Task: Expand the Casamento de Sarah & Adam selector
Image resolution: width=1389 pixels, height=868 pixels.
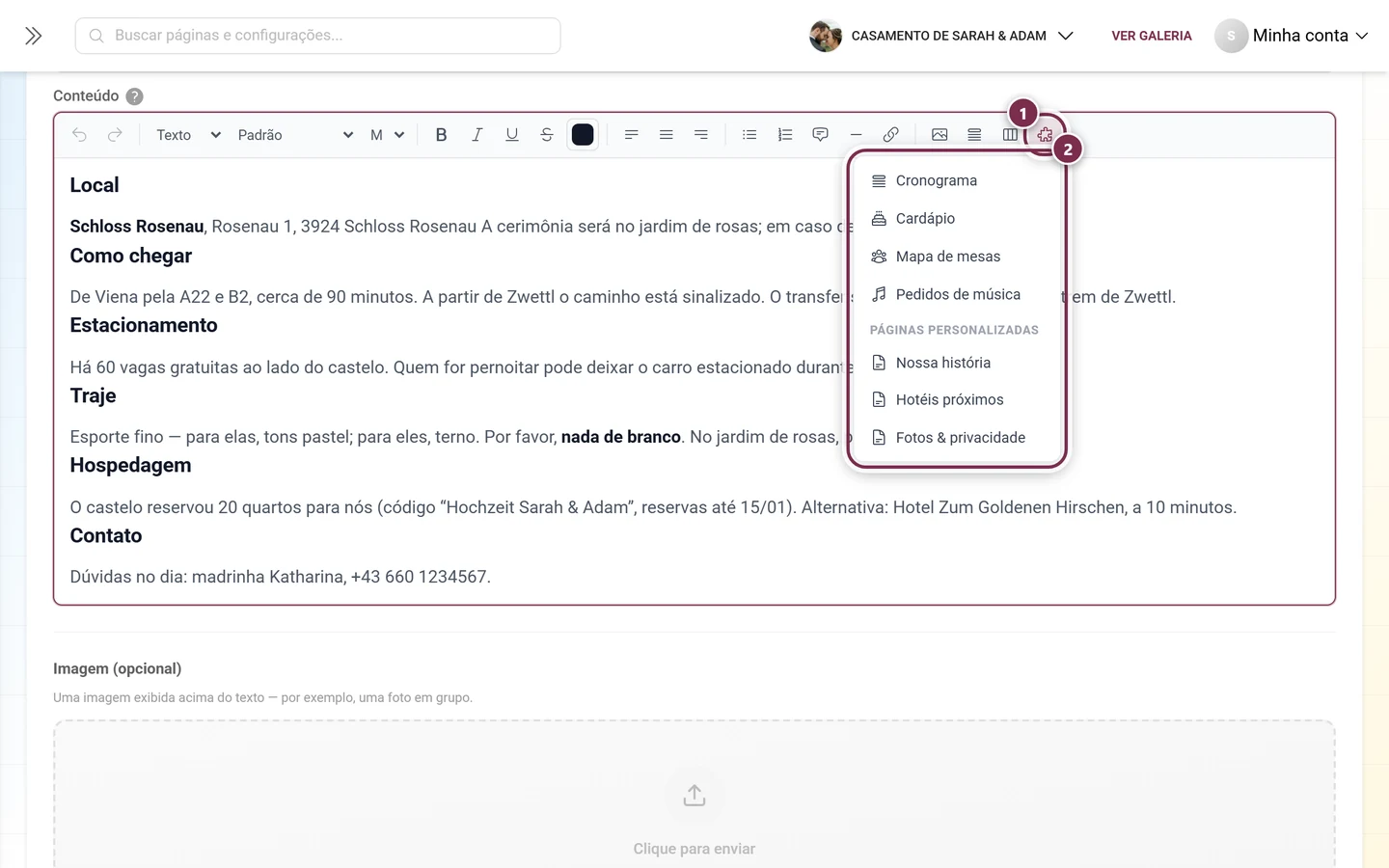Action: 941,36
